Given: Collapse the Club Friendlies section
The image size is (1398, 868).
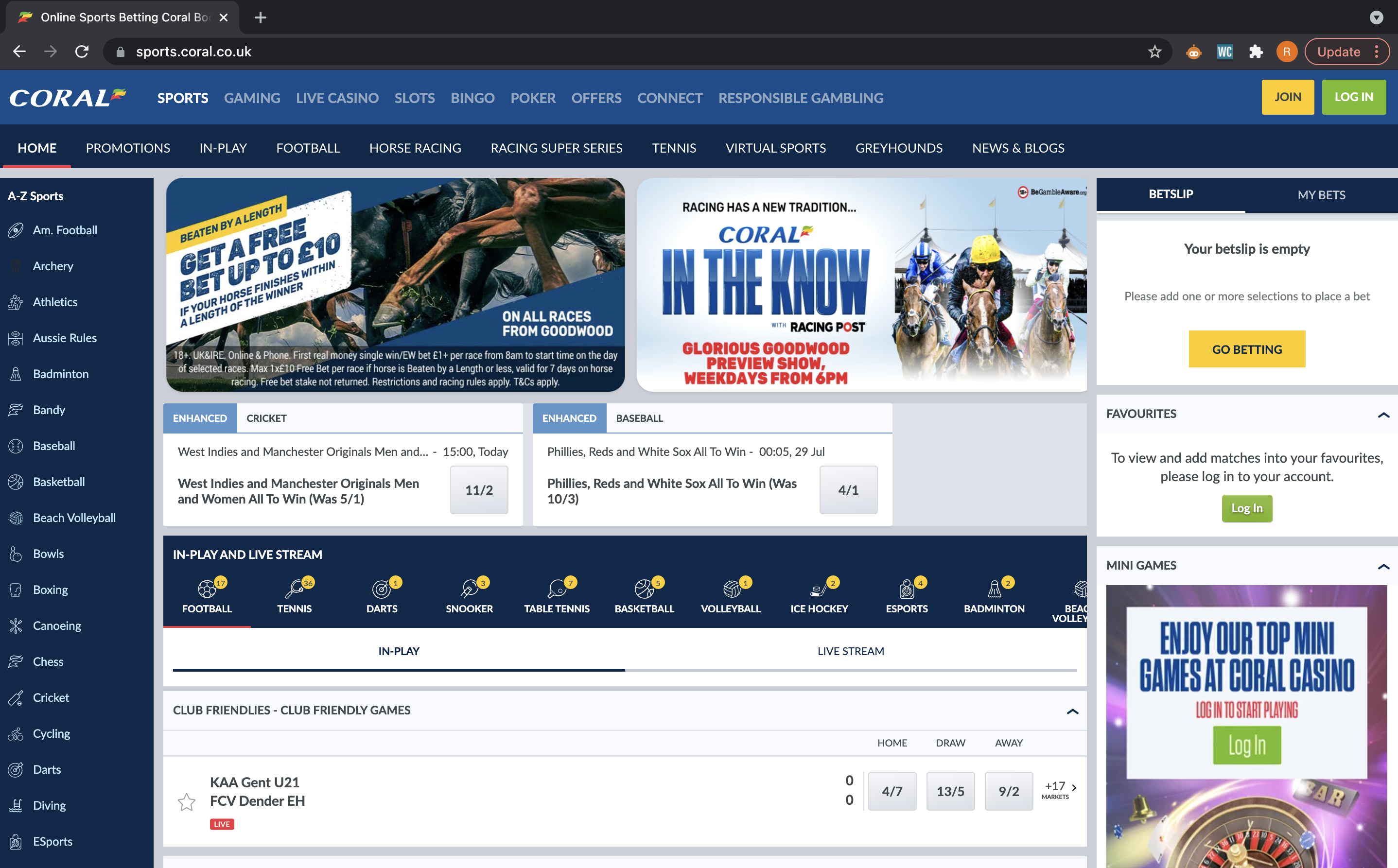Looking at the screenshot, I should click(1072, 712).
